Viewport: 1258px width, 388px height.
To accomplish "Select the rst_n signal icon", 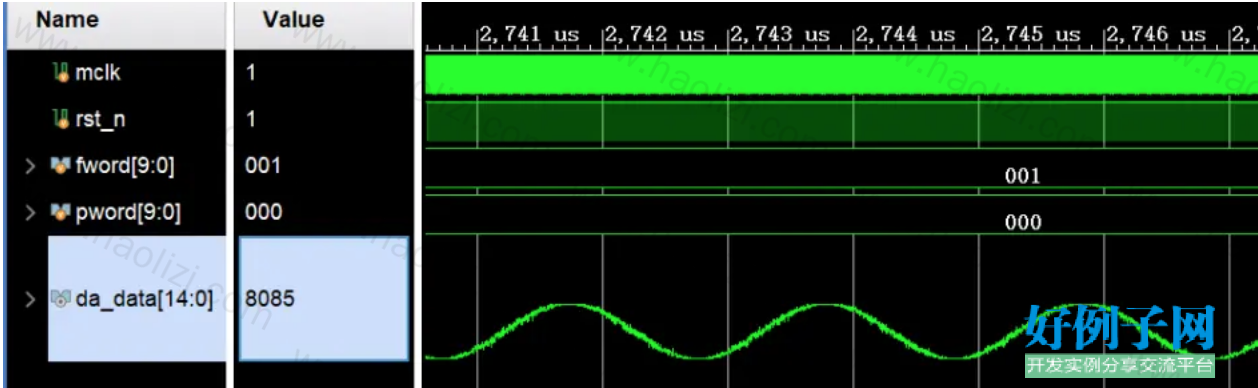I will (x=61, y=119).
